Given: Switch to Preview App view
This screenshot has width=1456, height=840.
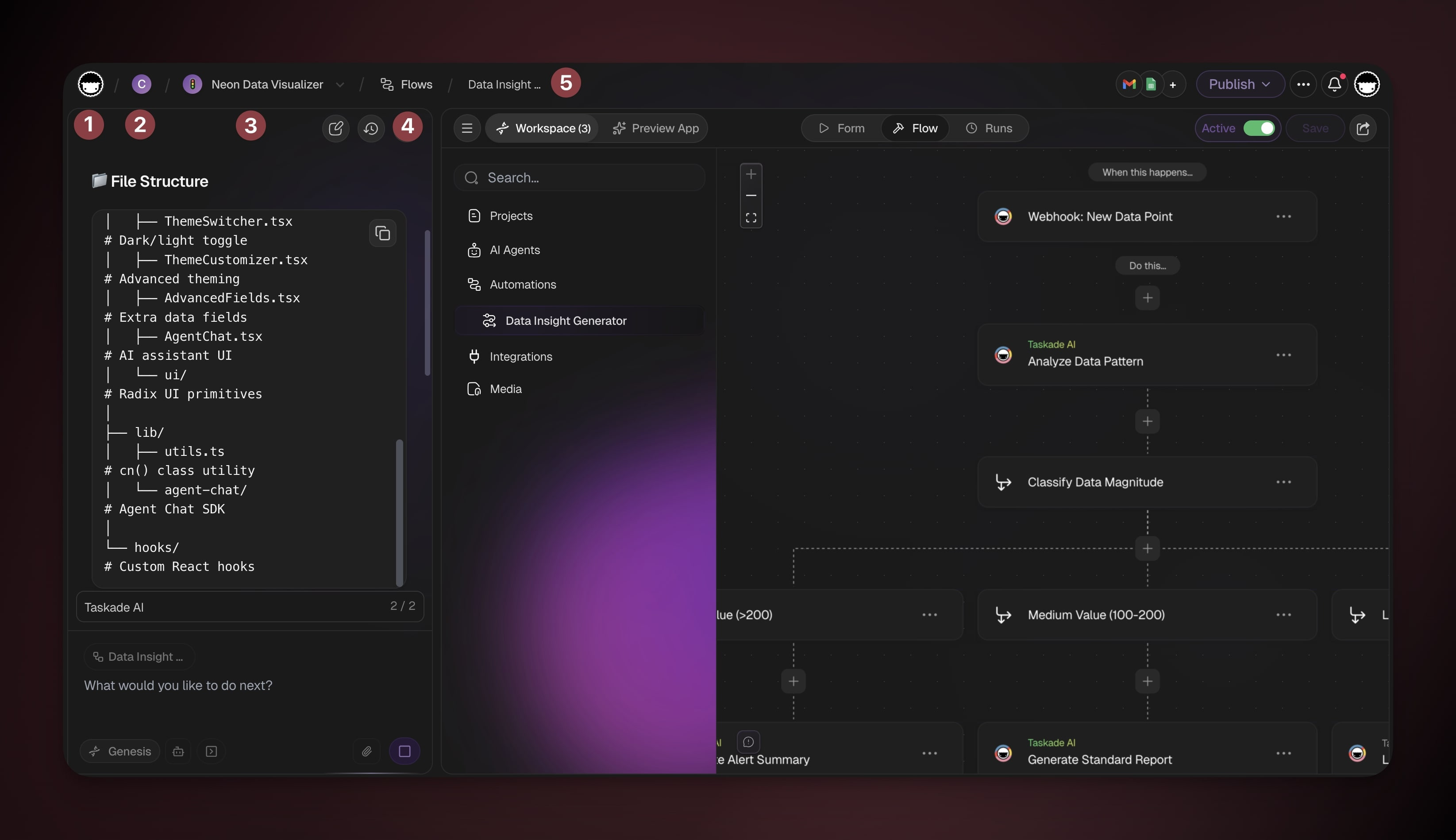Looking at the screenshot, I should pos(656,128).
